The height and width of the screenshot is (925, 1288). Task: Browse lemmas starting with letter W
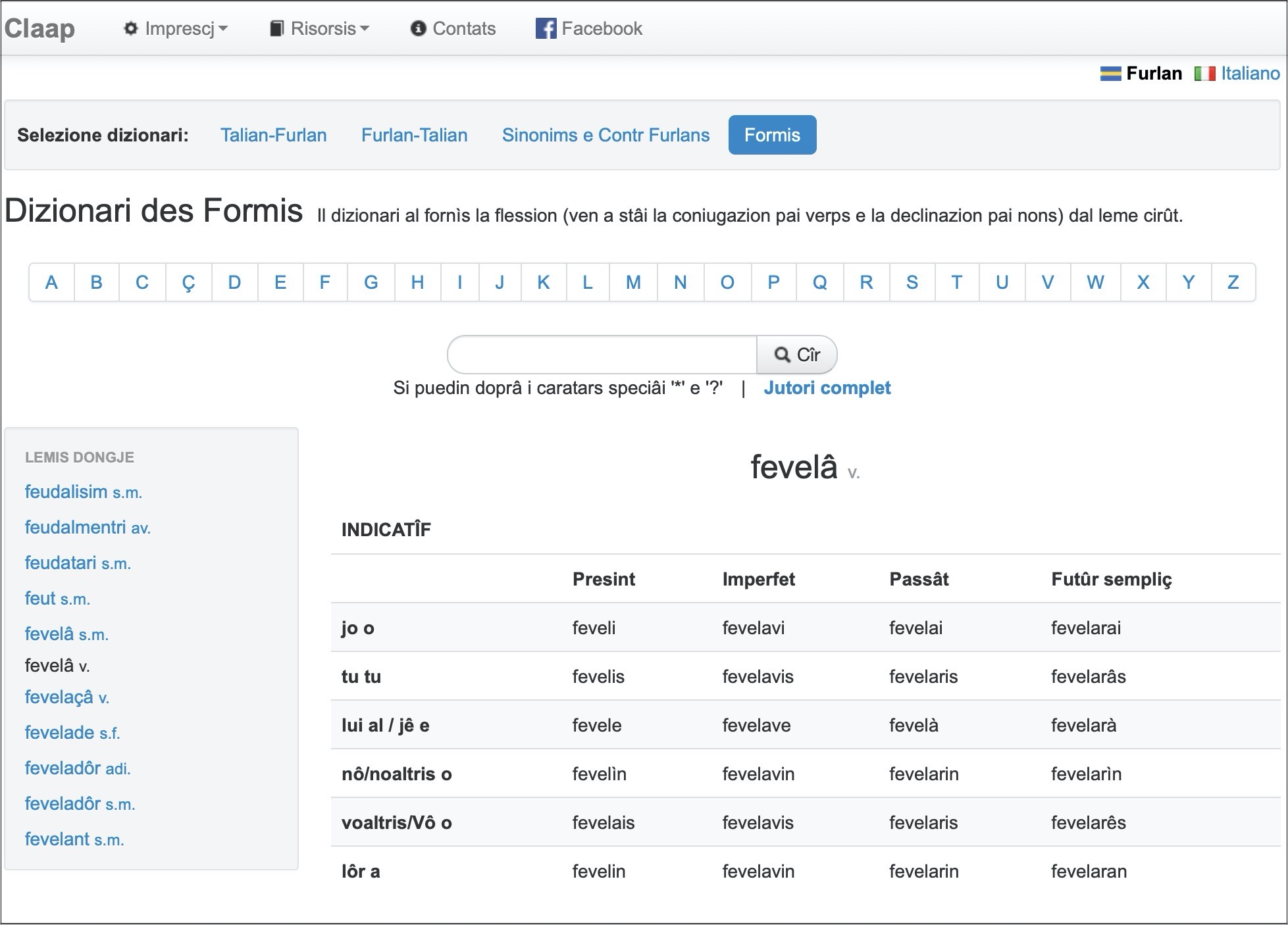point(1096,282)
